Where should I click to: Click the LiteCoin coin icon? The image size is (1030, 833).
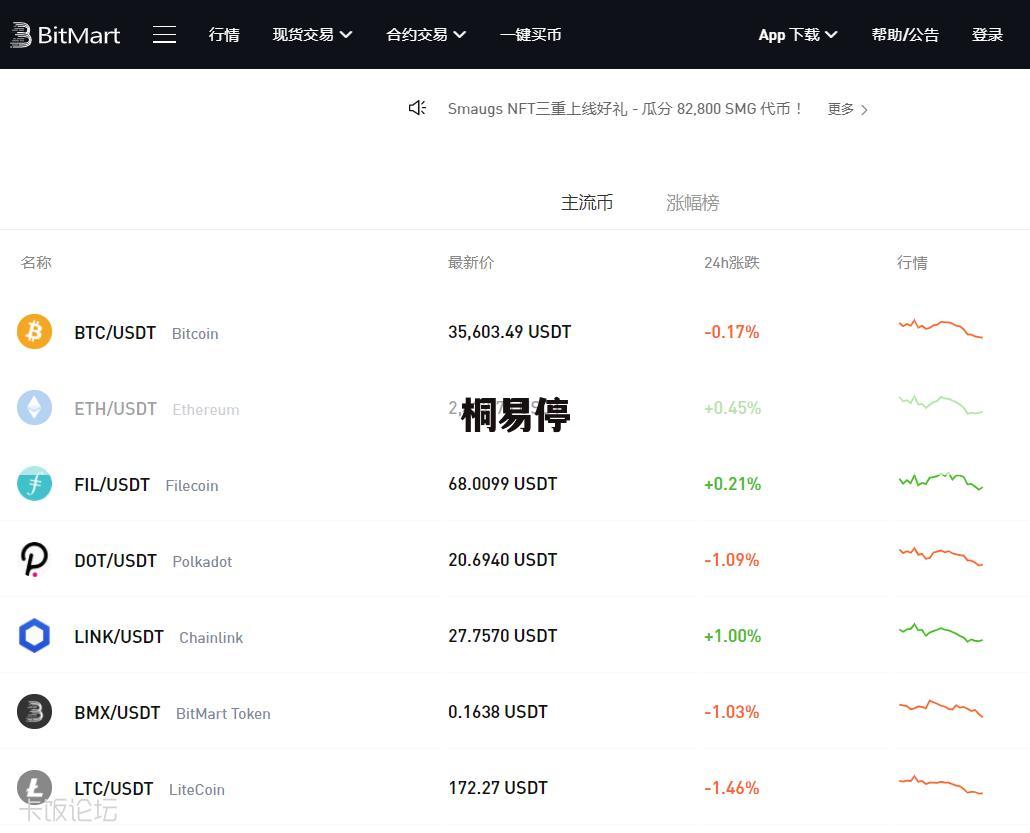tap(34, 788)
